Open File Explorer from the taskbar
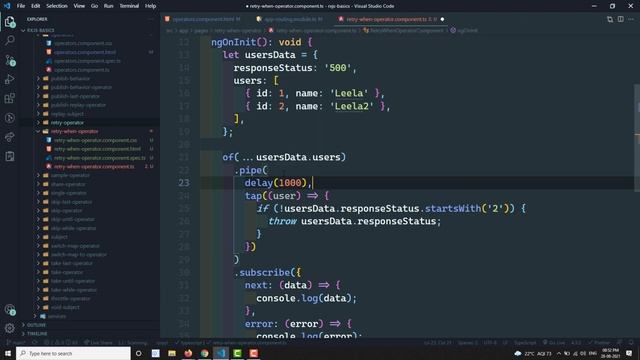 (x=172, y=353)
